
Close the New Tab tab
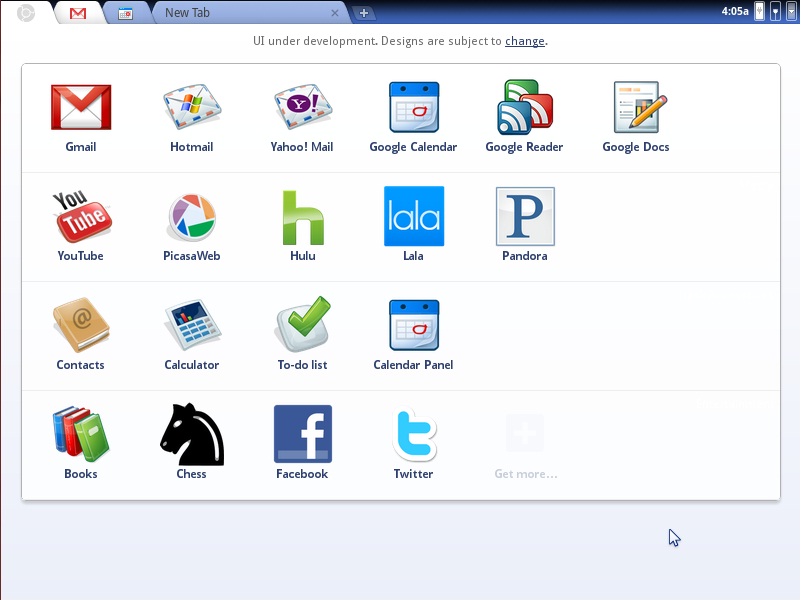click(x=335, y=13)
